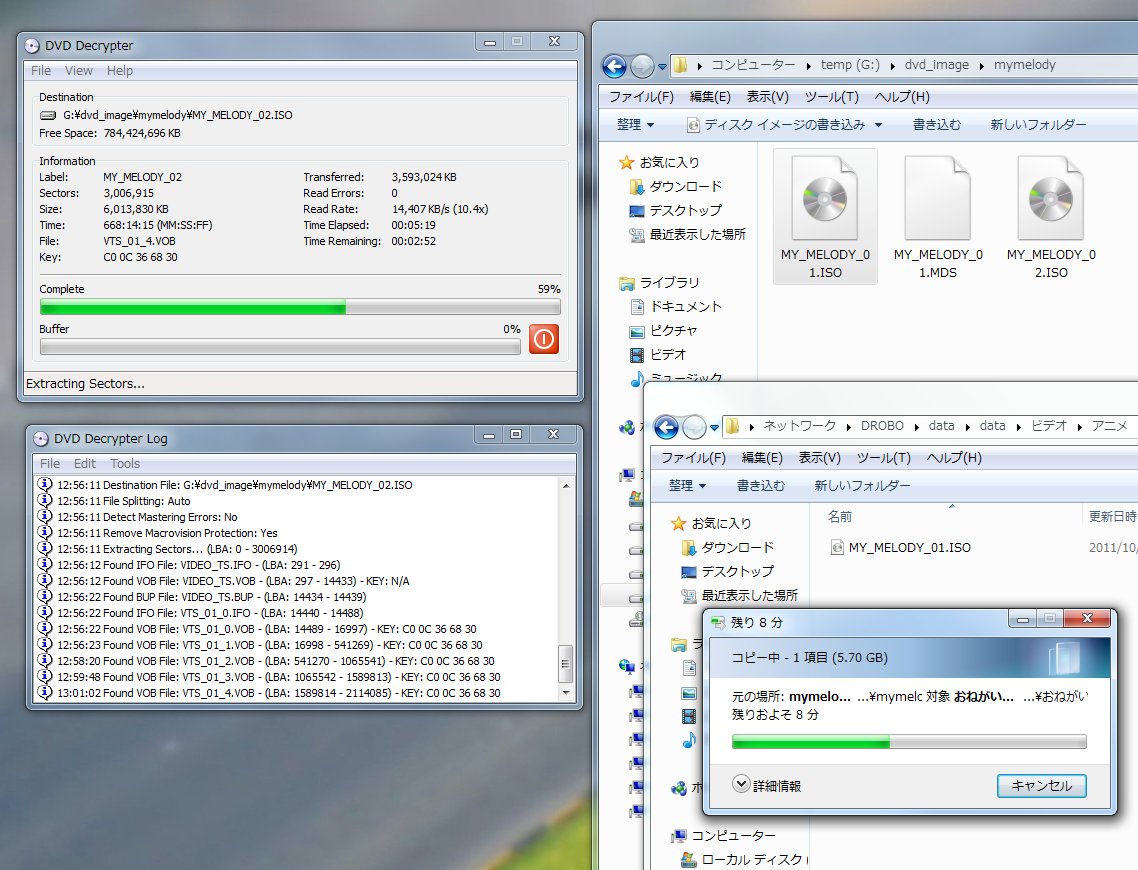Click temp (G:) in the address breadcrumb
1138x870 pixels.
point(850,65)
